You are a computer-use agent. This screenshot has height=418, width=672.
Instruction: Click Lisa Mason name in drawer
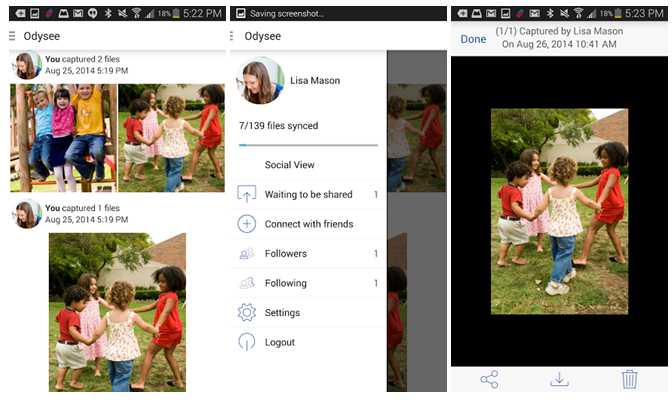(315, 81)
